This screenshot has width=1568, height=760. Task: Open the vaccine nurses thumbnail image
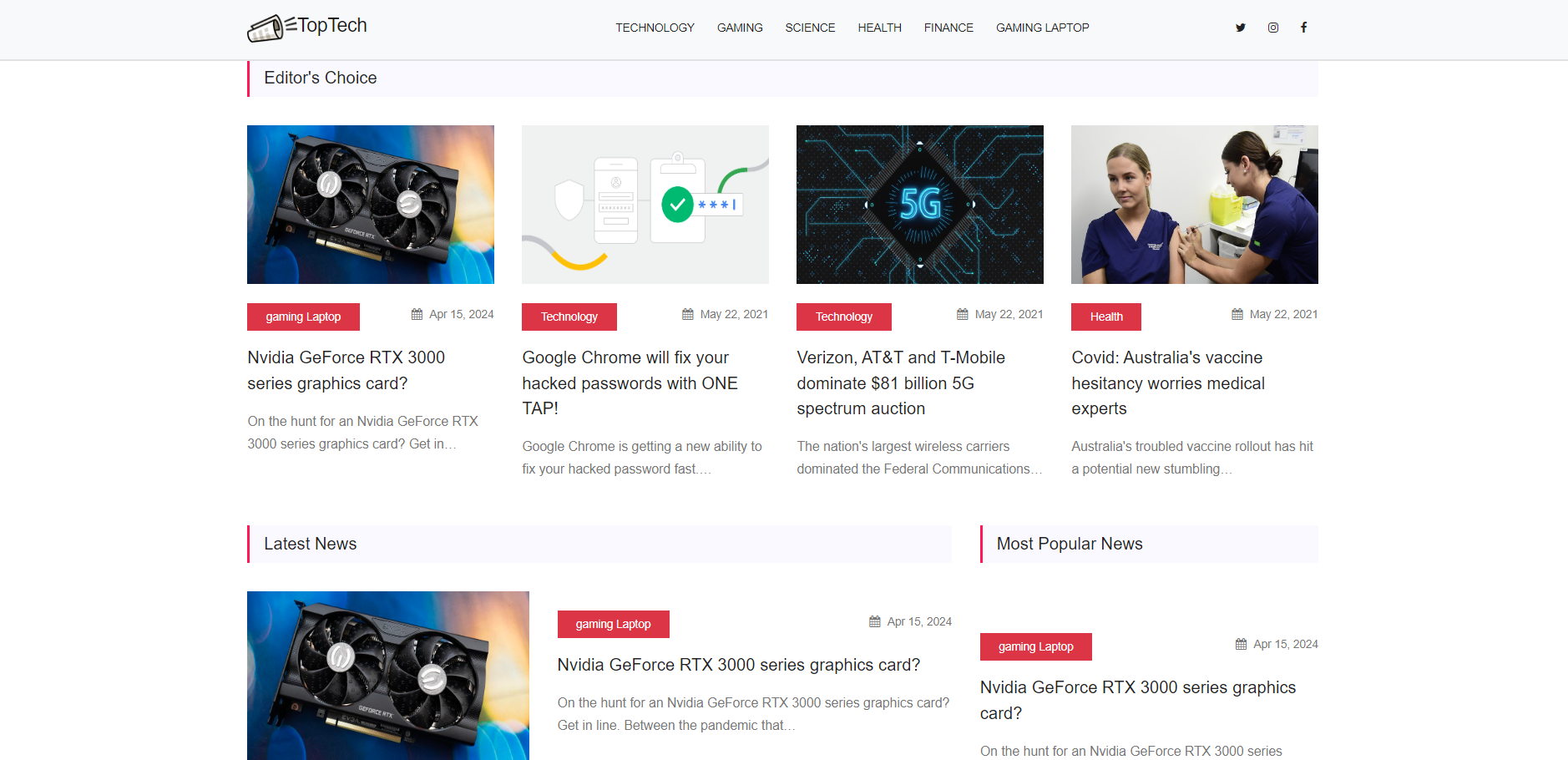pos(1194,205)
